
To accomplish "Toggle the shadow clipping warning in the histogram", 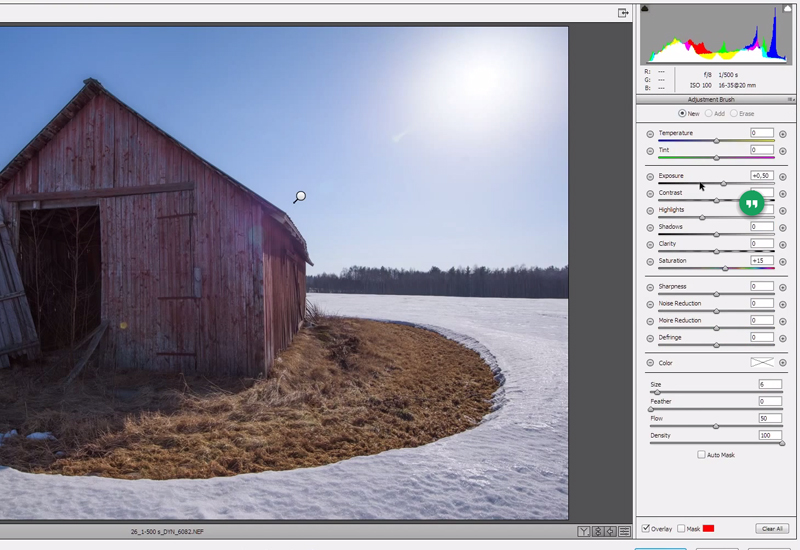I will pyautogui.click(x=645, y=8).
